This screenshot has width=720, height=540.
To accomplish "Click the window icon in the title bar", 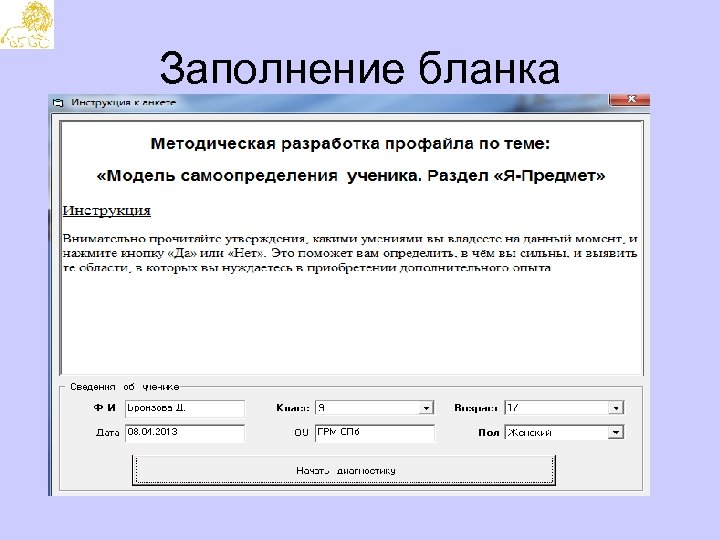I will click(x=58, y=102).
